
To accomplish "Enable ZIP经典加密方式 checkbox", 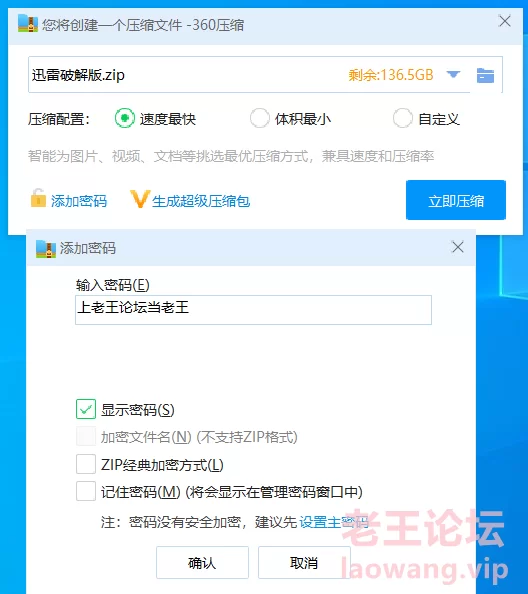I will pos(86,464).
